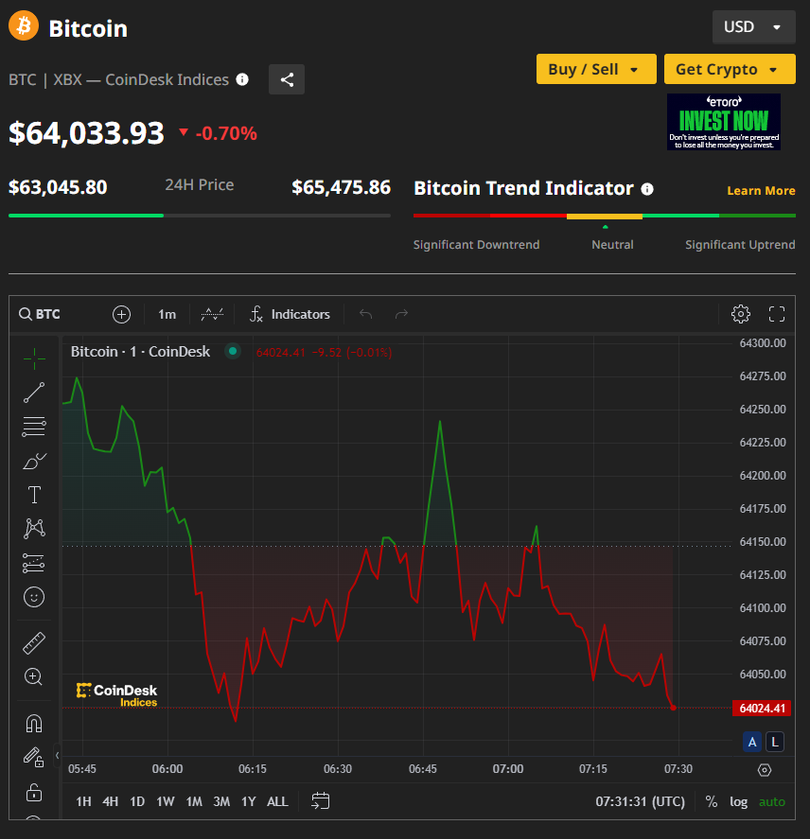Toggle auto scale on the chart
810x839 pixels.
771,801
